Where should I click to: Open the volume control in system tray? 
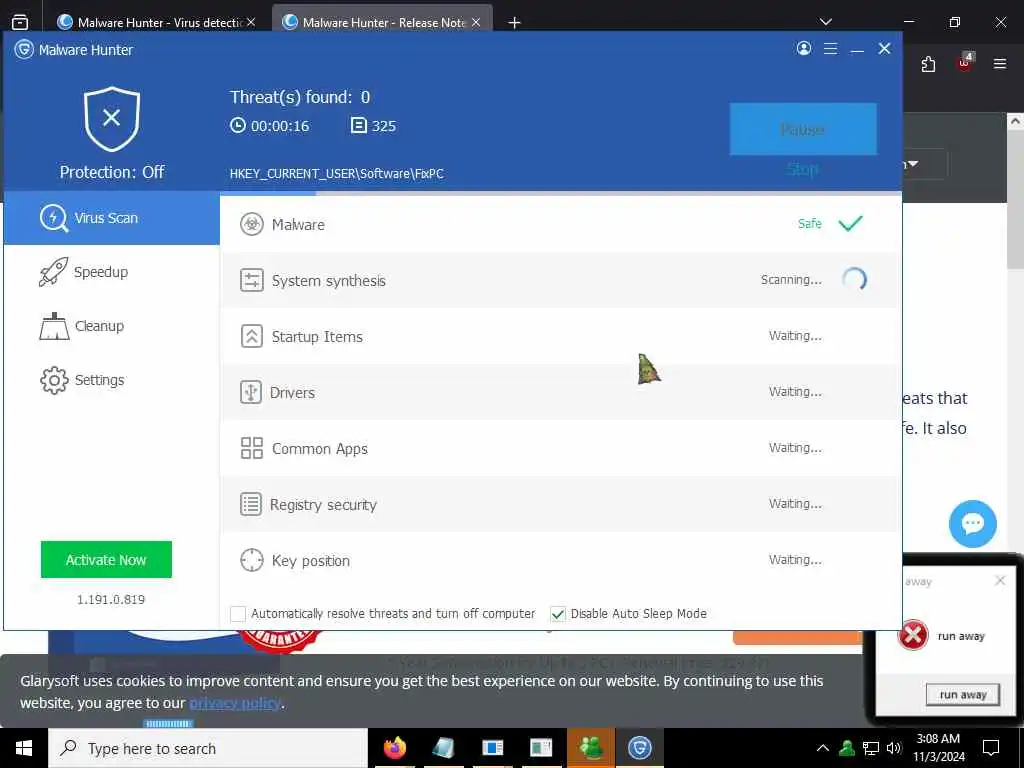click(894, 748)
